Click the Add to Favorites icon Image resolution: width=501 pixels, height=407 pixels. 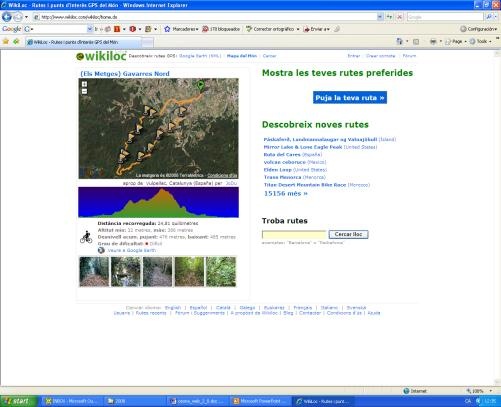tap(16, 42)
